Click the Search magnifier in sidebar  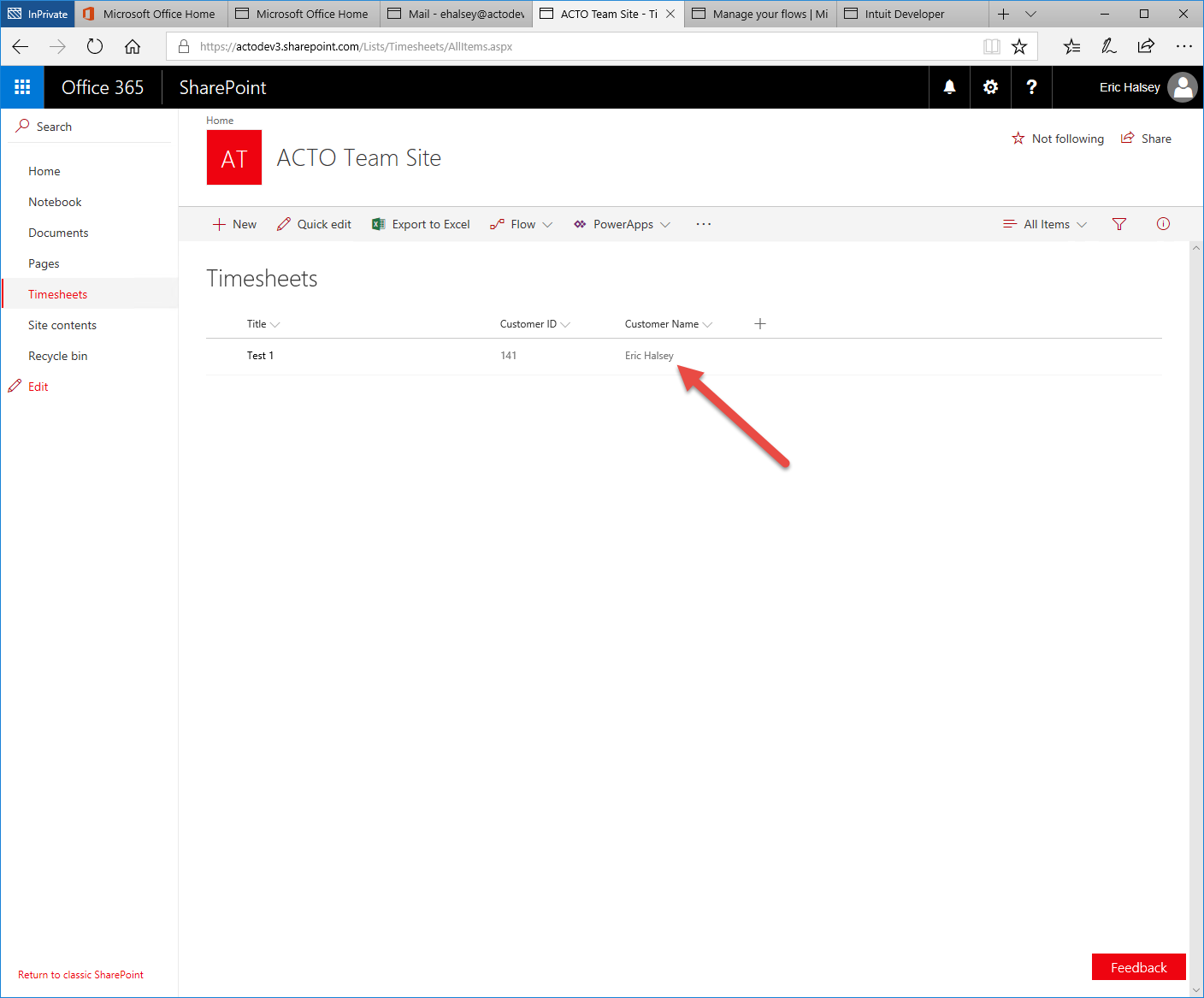23,126
